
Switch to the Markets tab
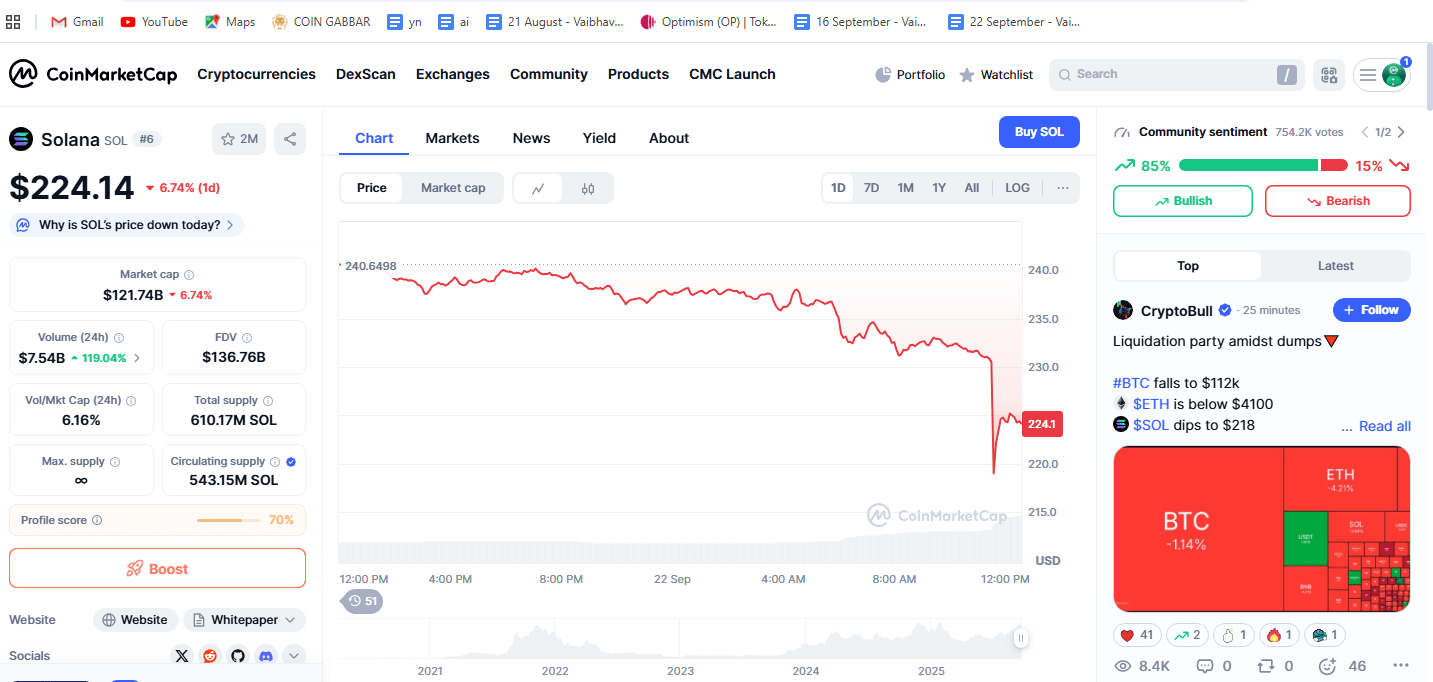[x=452, y=138]
